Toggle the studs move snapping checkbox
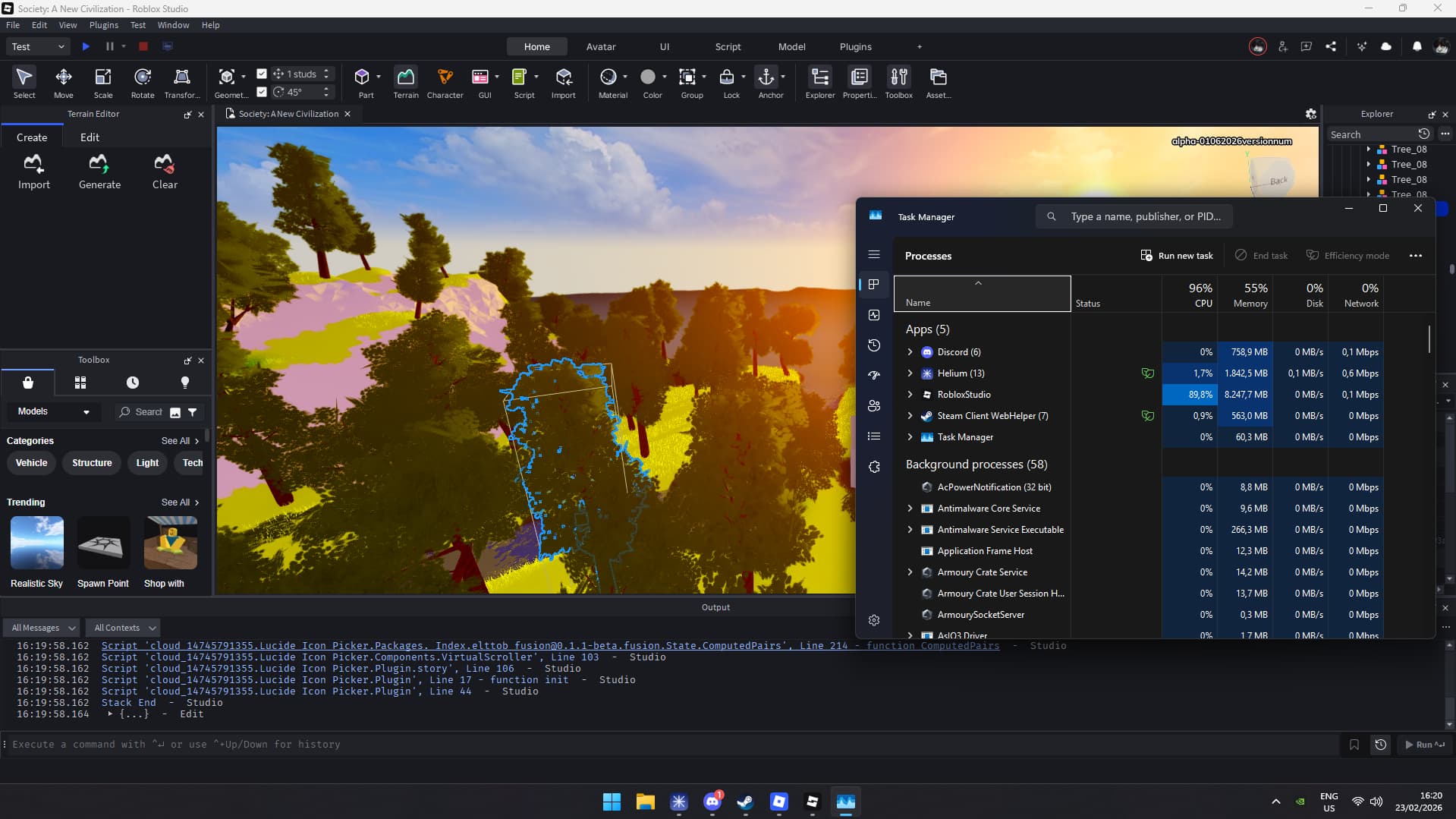The height and width of the screenshot is (819, 1456). pyautogui.click(x=262, y=74)
